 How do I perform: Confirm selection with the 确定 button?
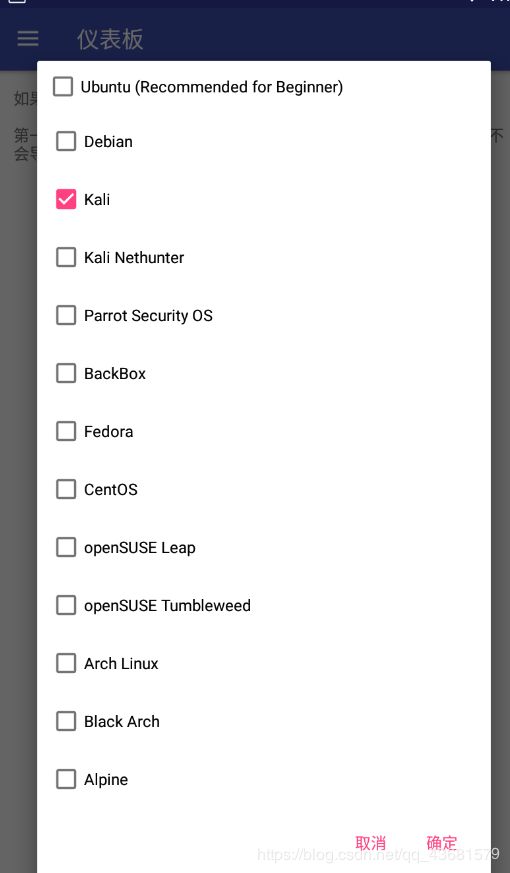click(x=442, y=842)
